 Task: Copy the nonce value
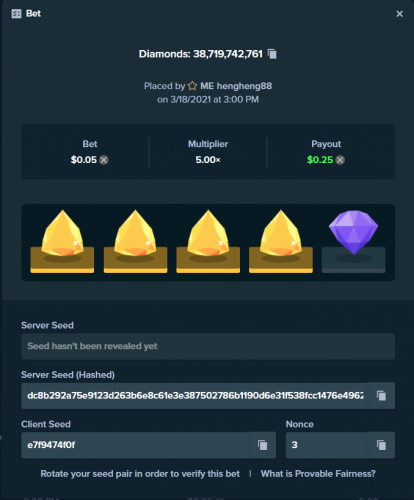point(381,445)
